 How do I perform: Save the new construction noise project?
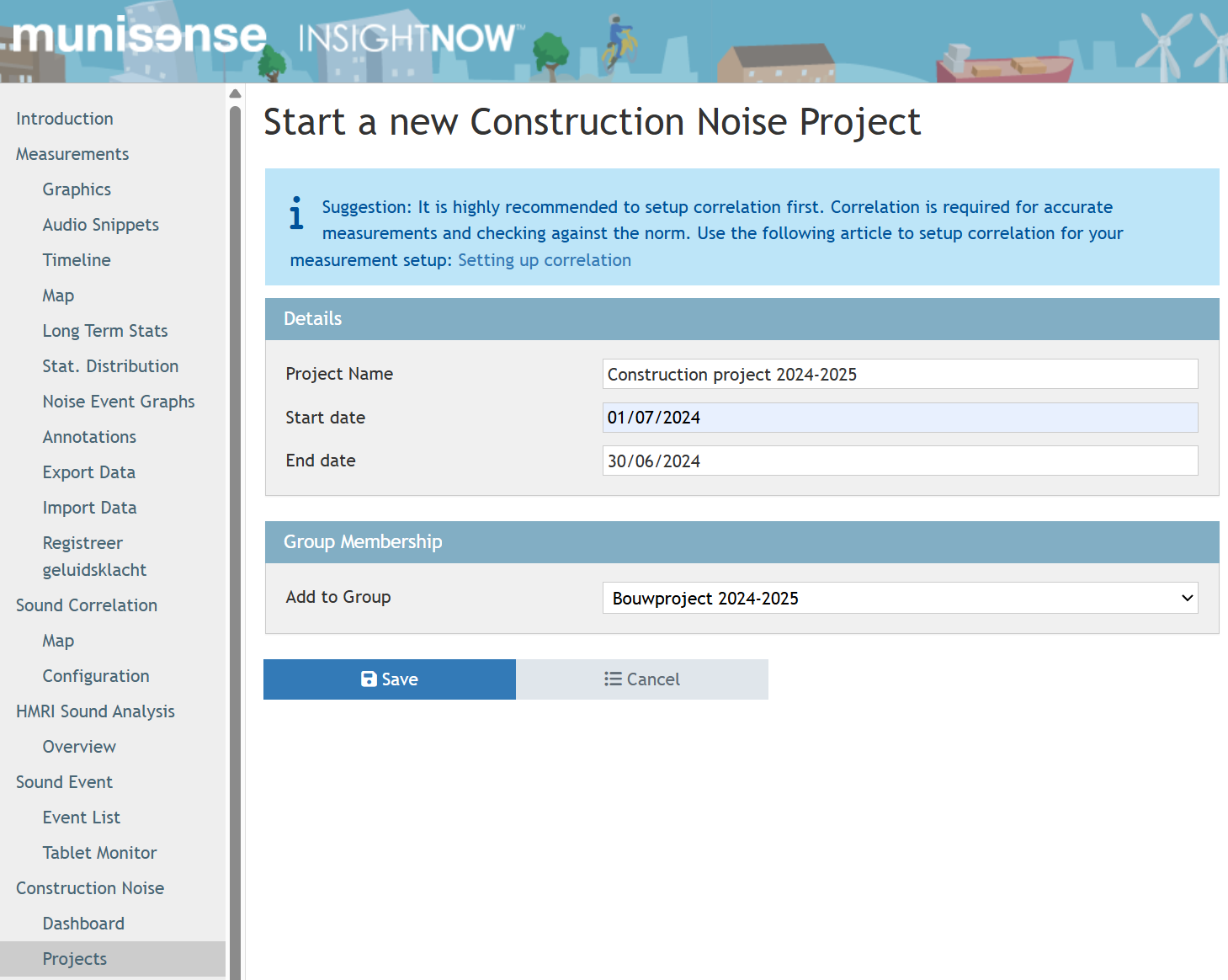pyautogui.click(x=390, y=679)
